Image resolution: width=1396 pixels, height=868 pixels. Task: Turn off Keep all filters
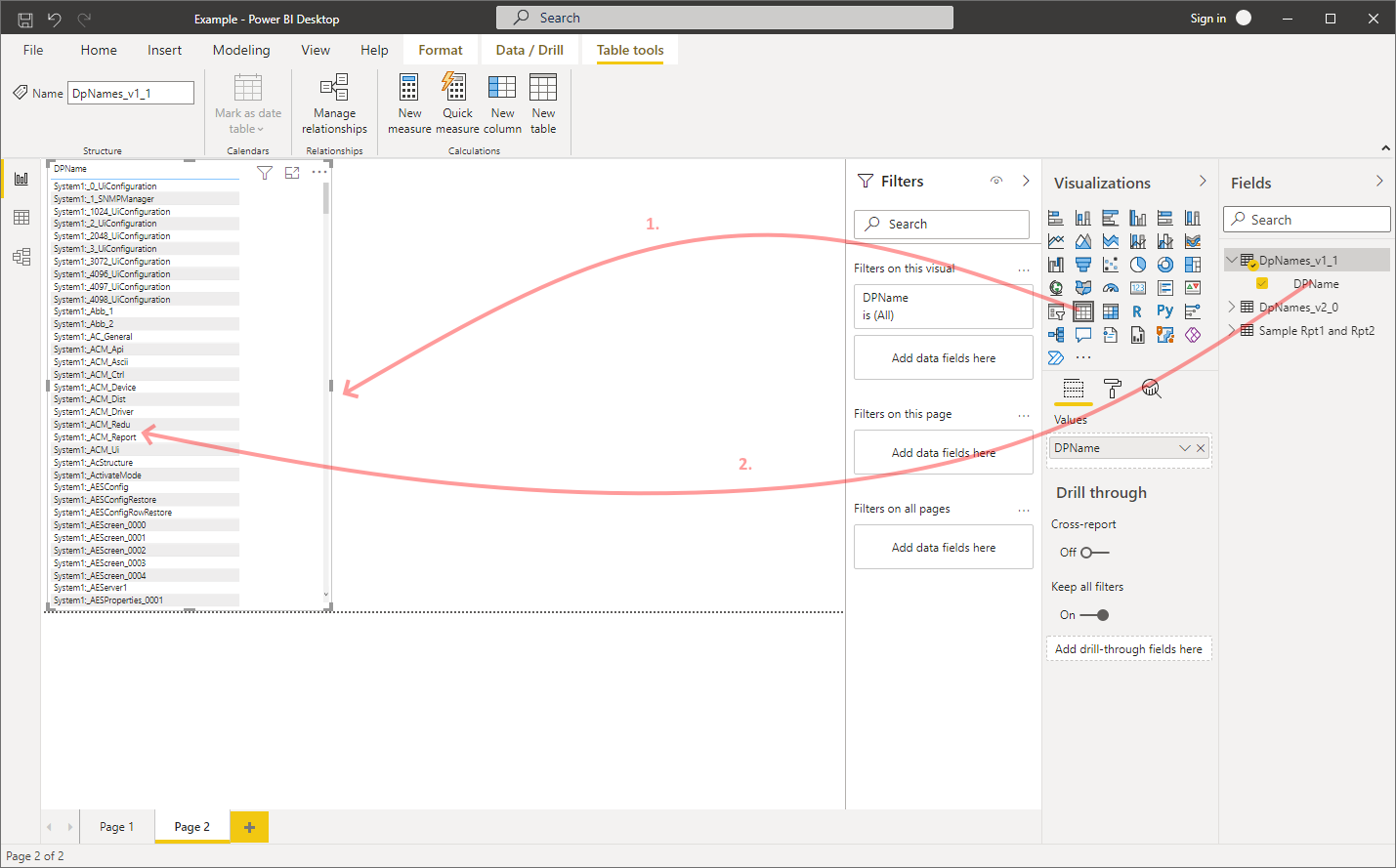[1102, 614]
